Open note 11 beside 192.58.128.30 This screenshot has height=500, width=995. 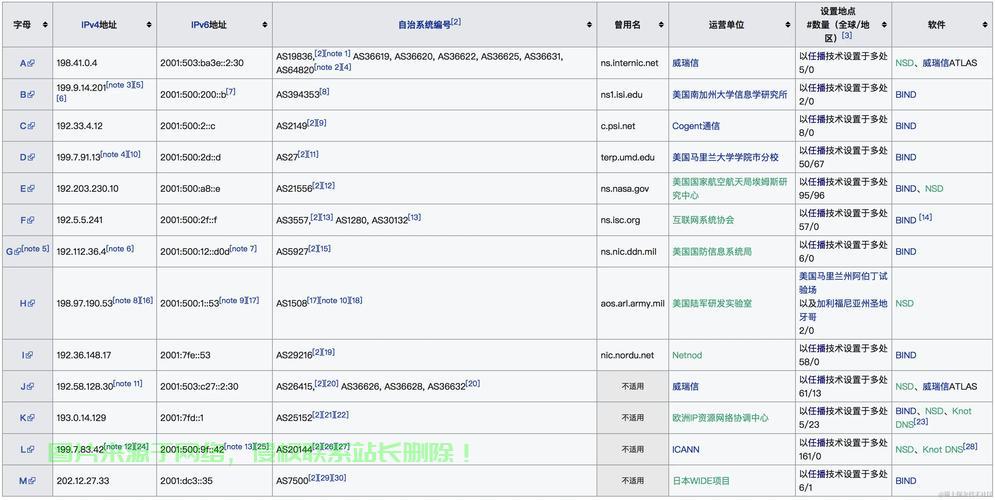[x=128, y=383]
